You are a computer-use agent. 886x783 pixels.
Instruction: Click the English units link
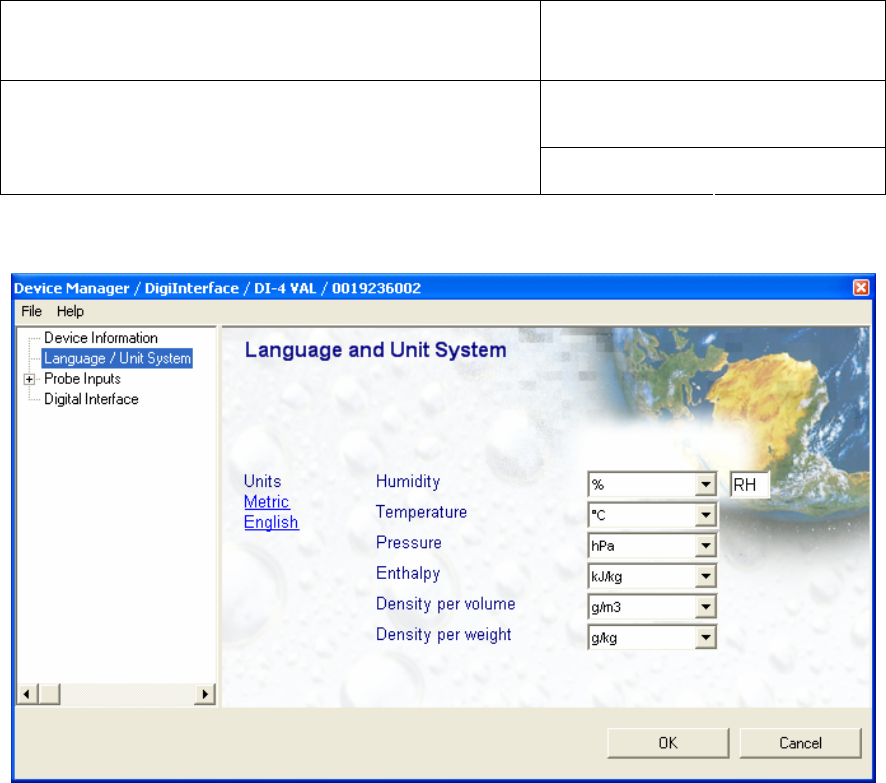tap(271, 522)
